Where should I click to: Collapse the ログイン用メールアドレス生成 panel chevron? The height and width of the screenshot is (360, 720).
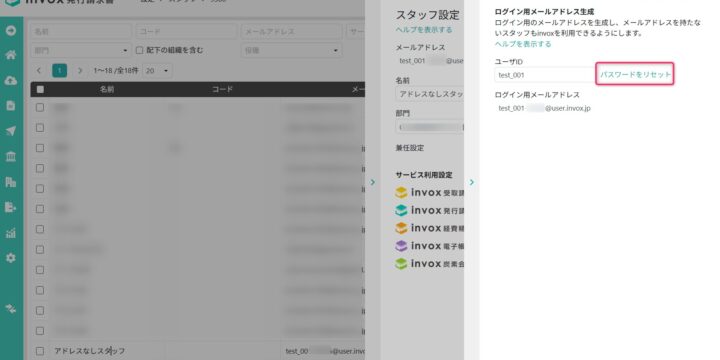[472, 182]
